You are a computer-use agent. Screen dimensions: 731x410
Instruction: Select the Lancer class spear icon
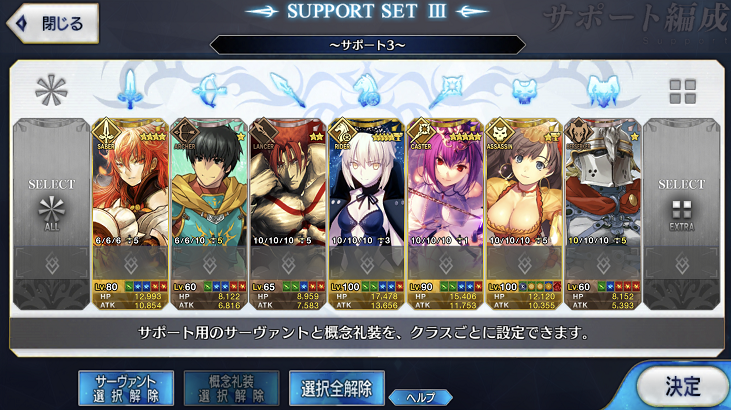point(288,90)
